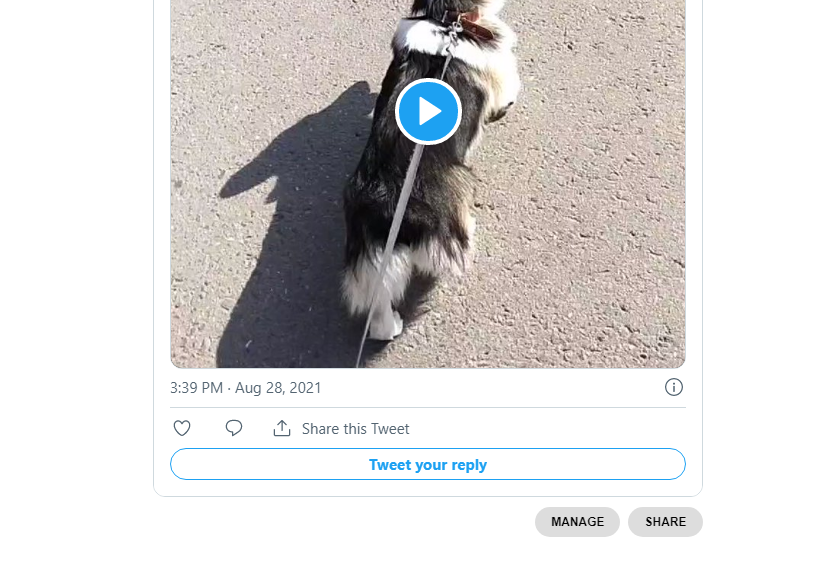824x584 pixels.
Task: Click the white play triangle icon
Action: (x=430, y=111)
